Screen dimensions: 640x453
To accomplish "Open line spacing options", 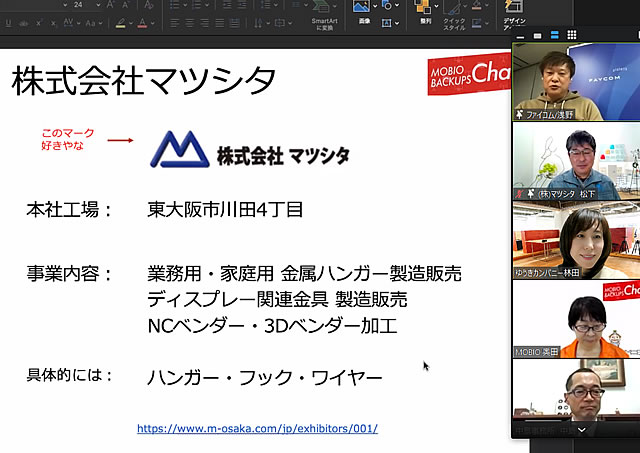I will [265, 5].
